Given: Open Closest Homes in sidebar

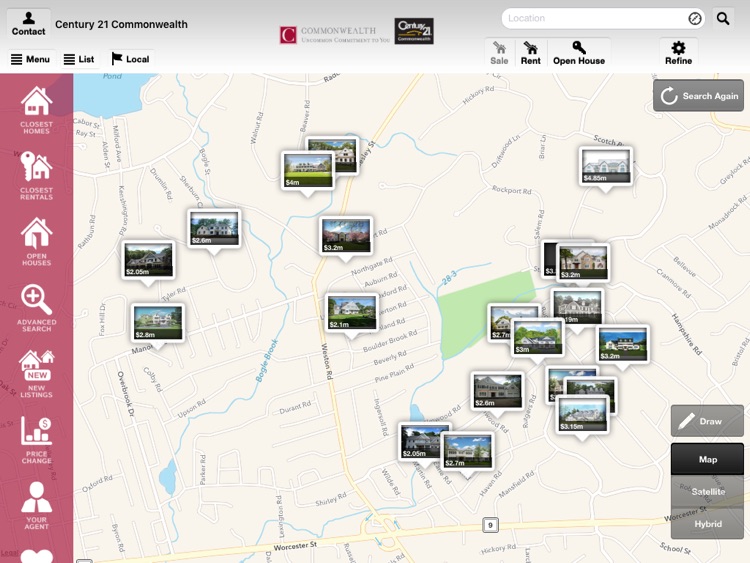Looking at the screenshot, I should [36, 110].
